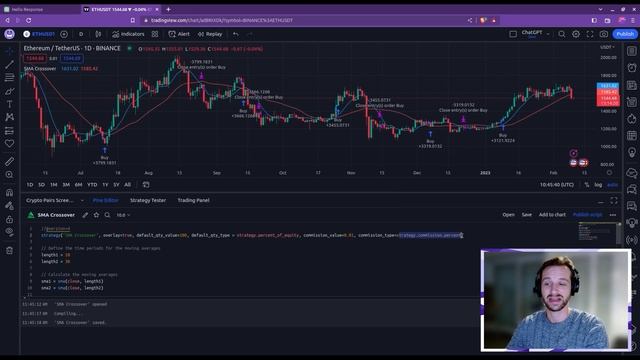Open the go-to-date calendar icon
This screenshot has height=360, width=640.
point(146,185)
